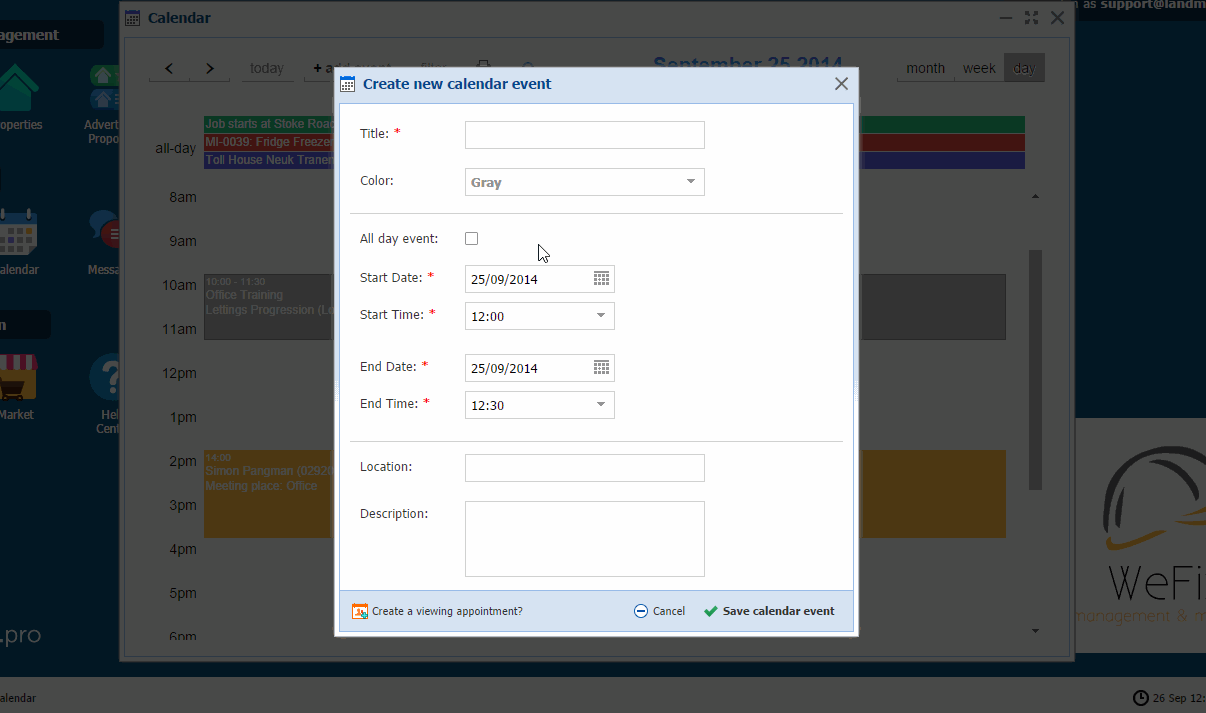Open Advertise Properties desktop icon
1206x713 pixels.
[x=105, y=87]
